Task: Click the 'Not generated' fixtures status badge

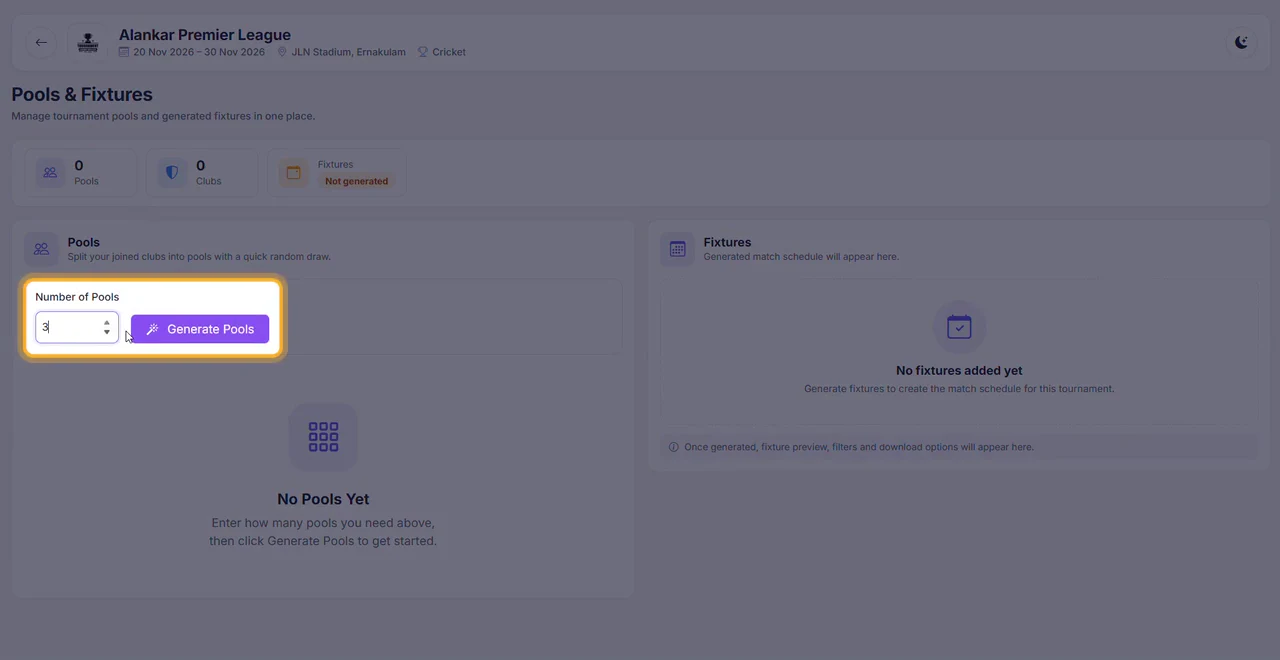Action: coord(357,181)
